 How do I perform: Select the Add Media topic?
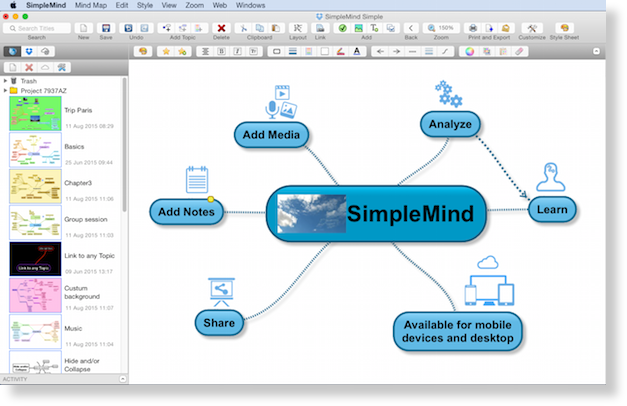click(271, 135)
